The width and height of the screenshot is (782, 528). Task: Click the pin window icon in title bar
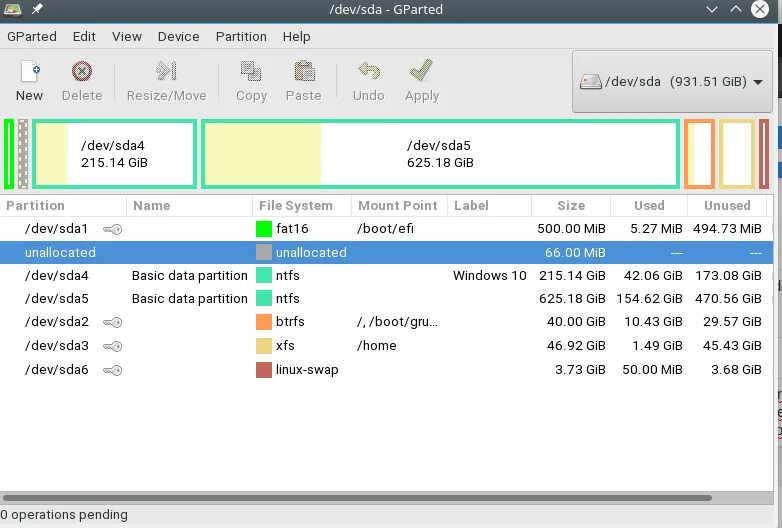37,9
